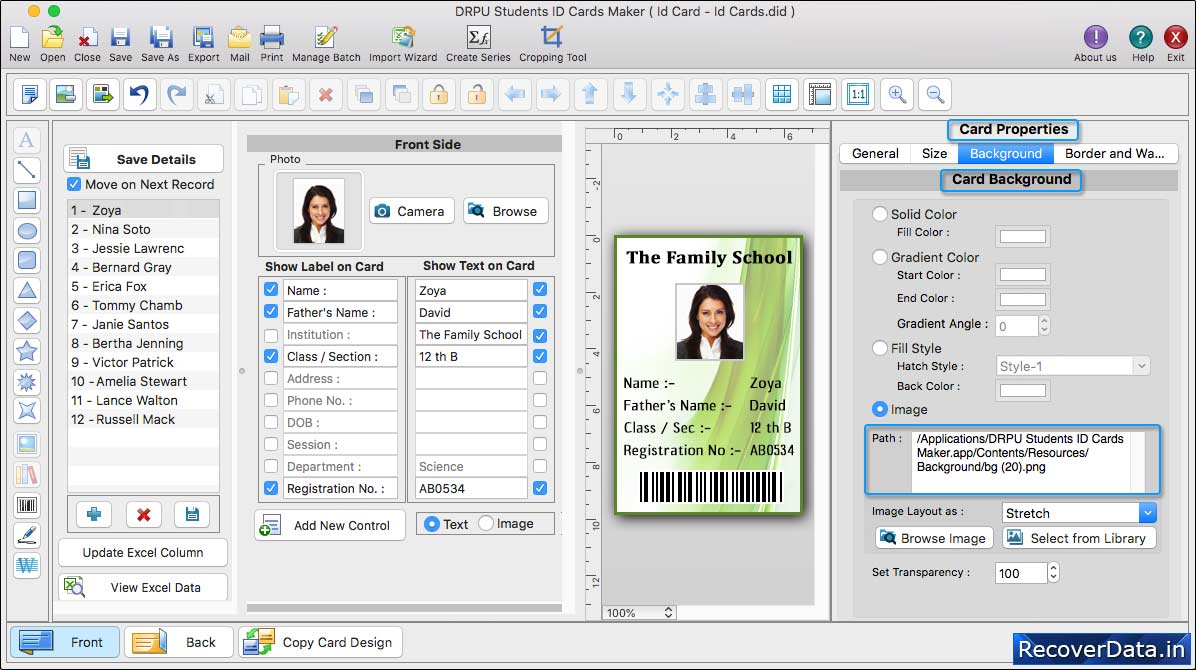Switch to the Front card side
Image resolution: width=1196 pixels, height=670 pixels.
coord(65,643)
